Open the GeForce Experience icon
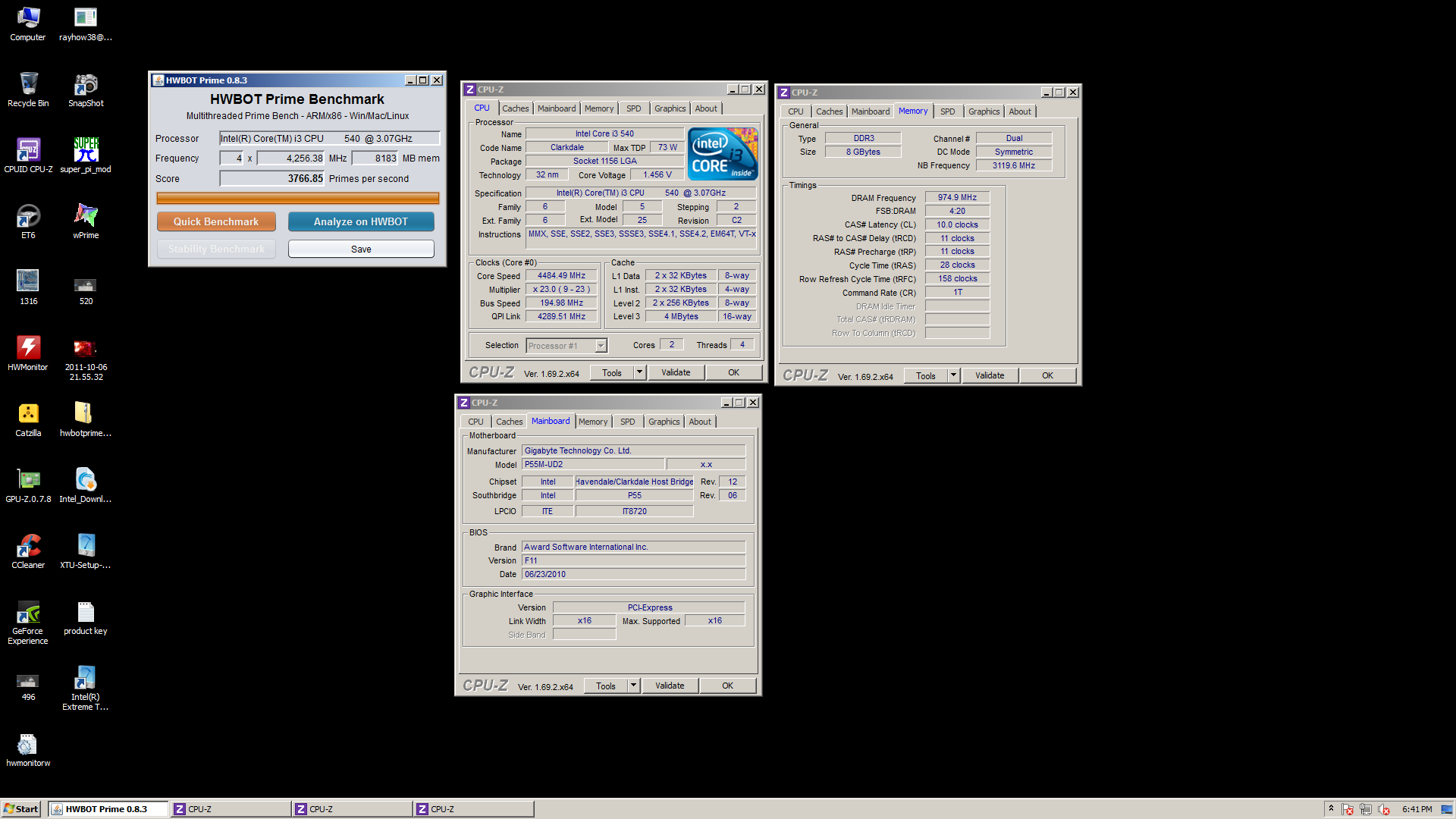 [x=28, y=623]
